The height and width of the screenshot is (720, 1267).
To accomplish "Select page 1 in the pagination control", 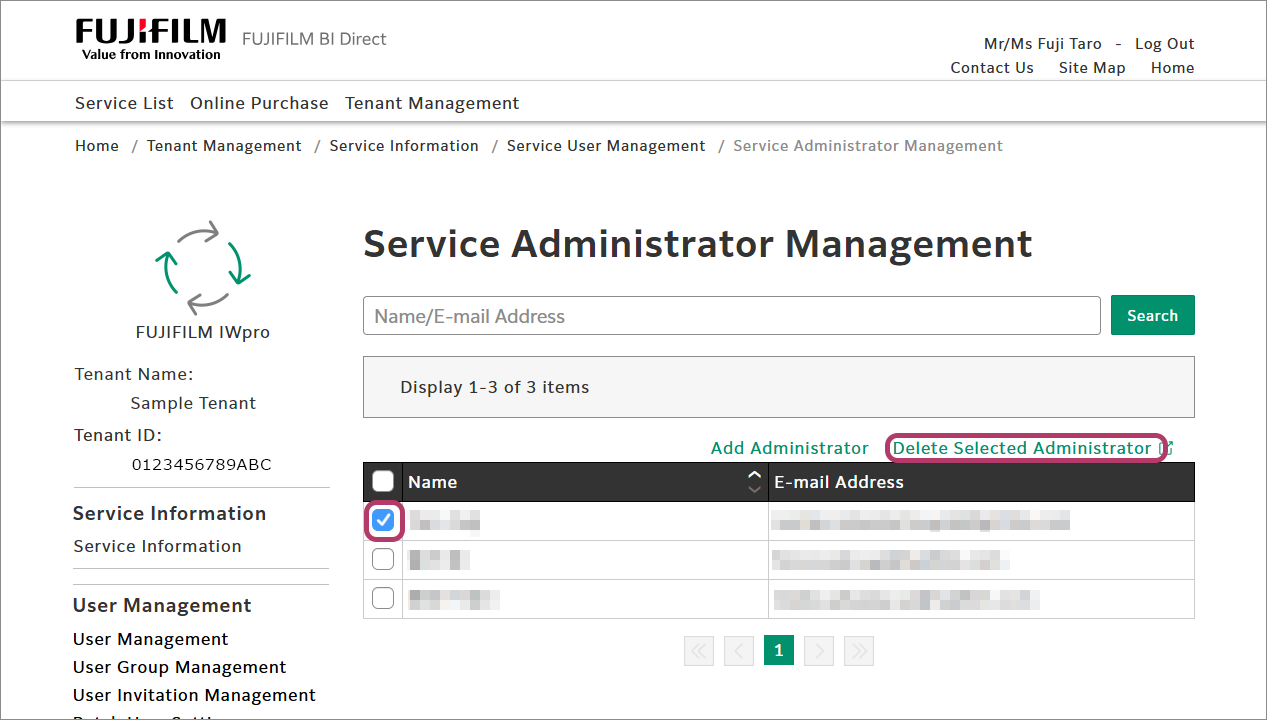I will coord(778,650).
